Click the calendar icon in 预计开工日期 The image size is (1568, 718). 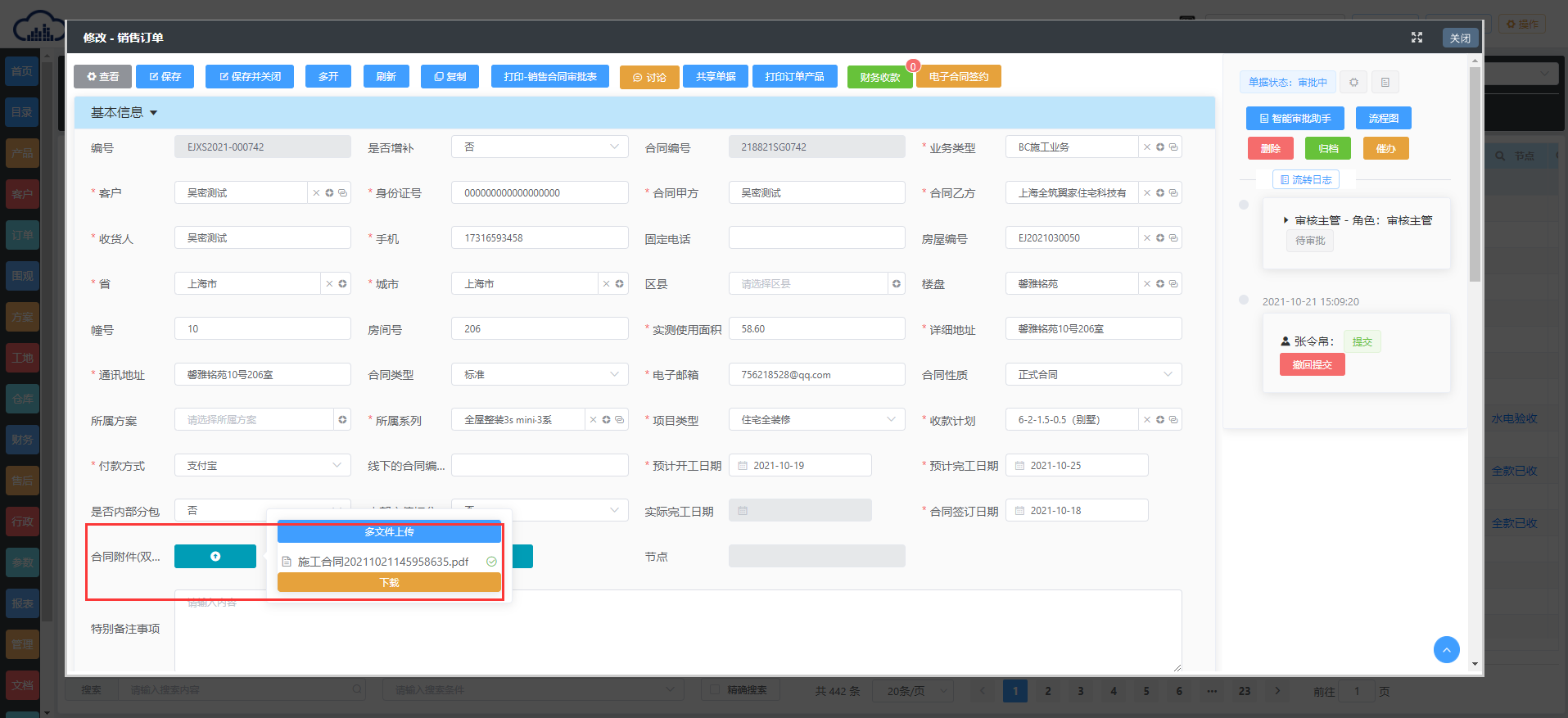coord(743,466)
